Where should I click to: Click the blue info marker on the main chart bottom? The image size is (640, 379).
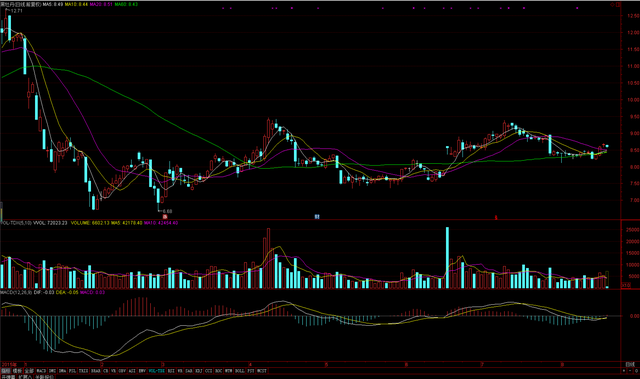317,217
